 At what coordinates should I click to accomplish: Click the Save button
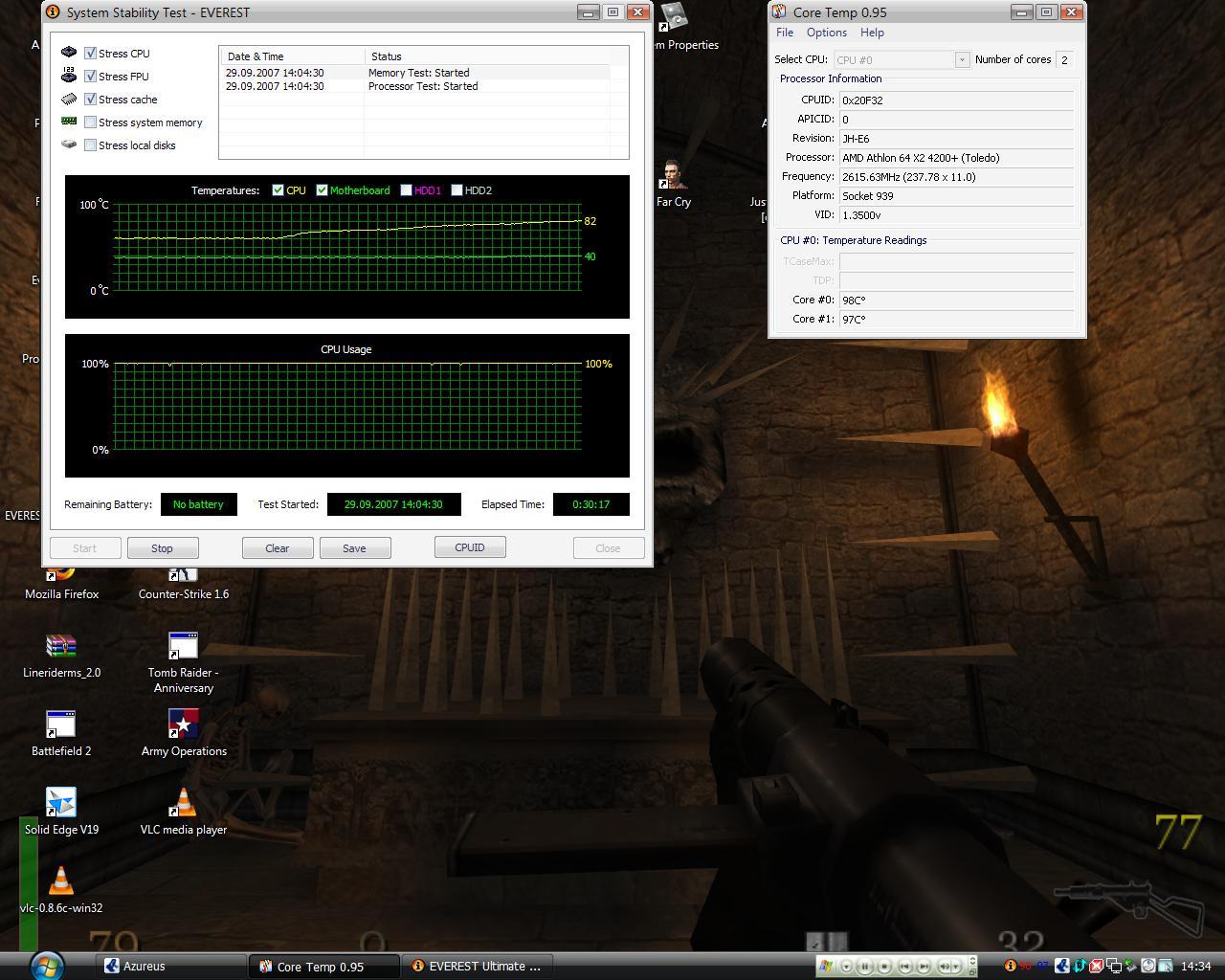point(354,548)
